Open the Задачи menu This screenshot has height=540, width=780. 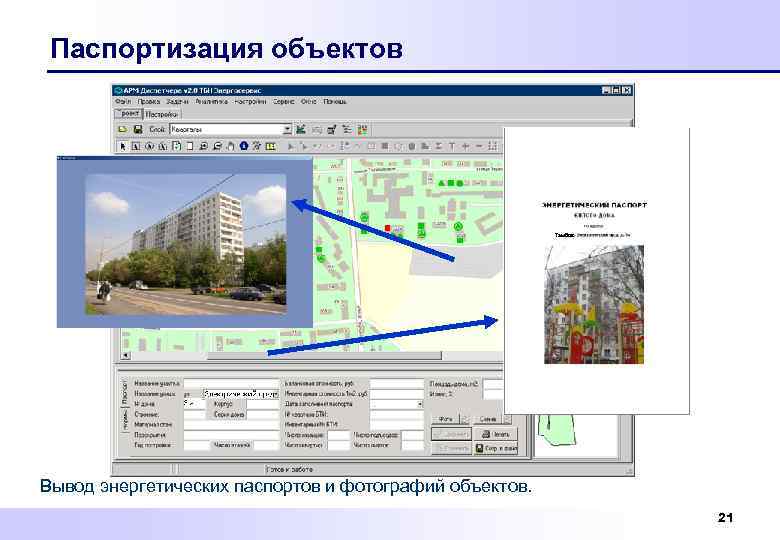point(178,101)
